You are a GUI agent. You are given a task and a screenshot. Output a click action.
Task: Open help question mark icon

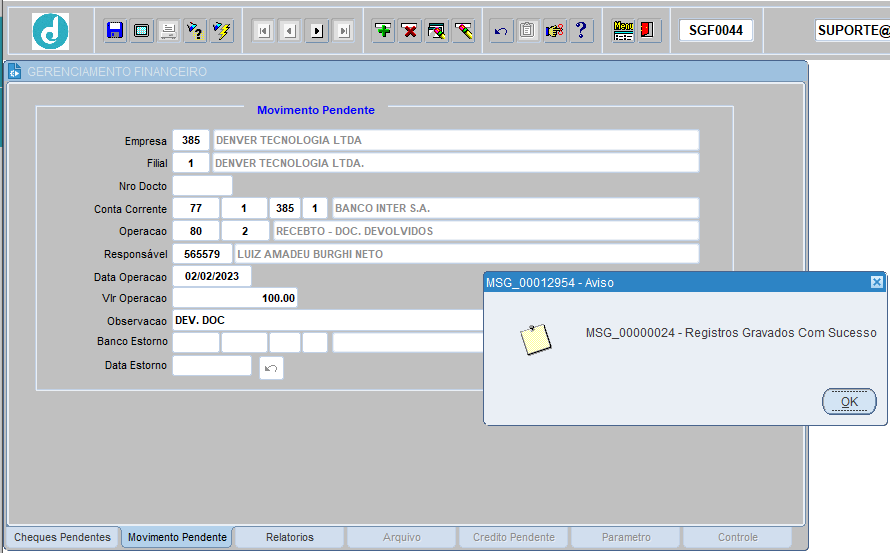(x=581, y=31)
